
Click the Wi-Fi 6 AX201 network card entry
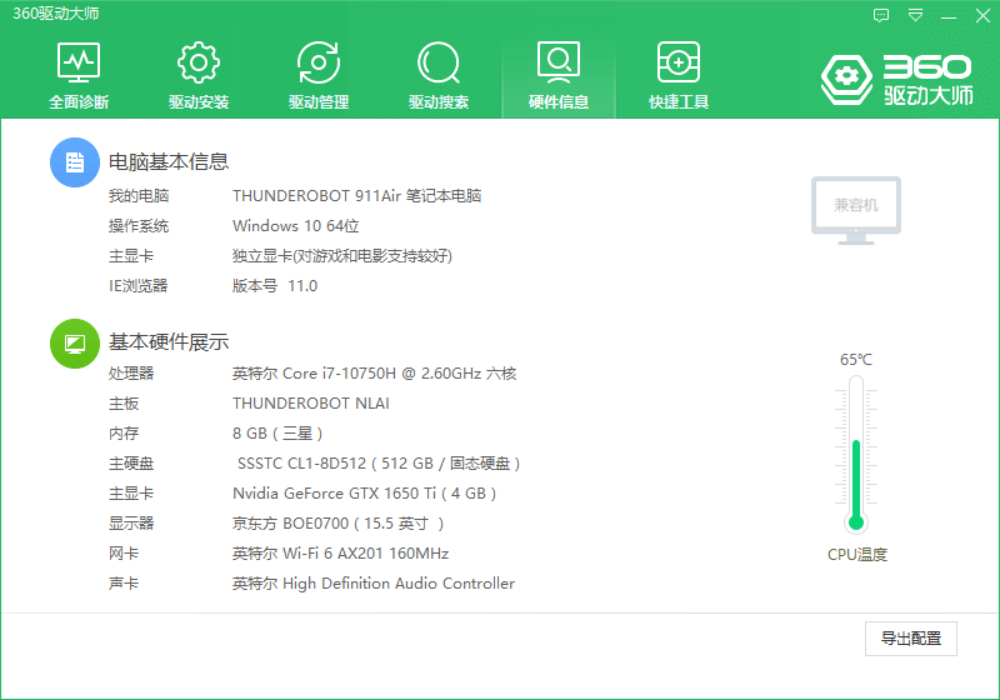click(340, 554)
